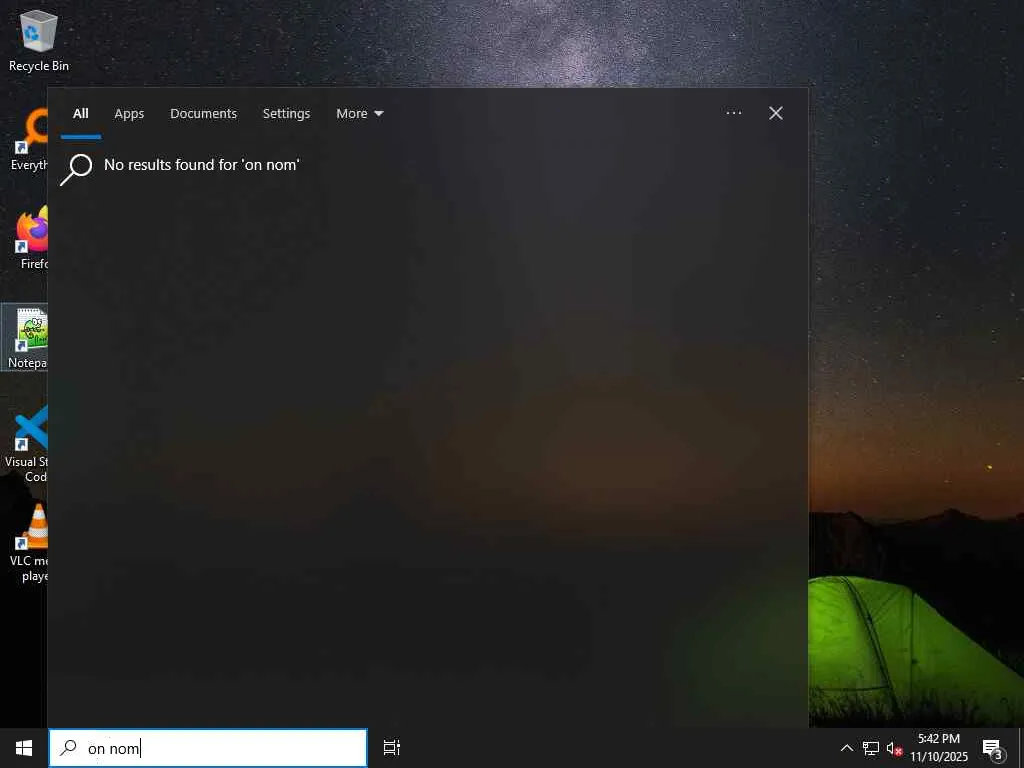Screen dimensions: 1024x768
Task: Switch to the Documents search tab
Action: (203, 114)
